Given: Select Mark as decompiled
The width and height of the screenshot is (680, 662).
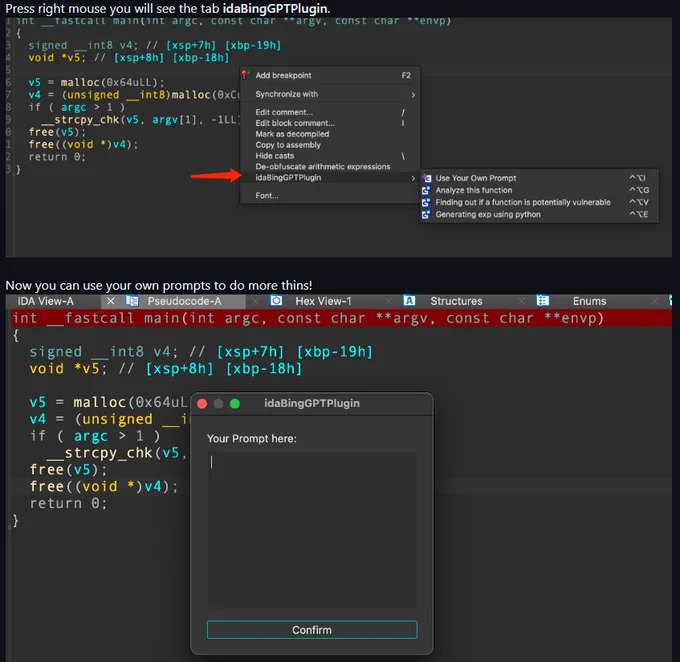Looking at the screenshot, I should pyautogui.click(x=330, y=134).
